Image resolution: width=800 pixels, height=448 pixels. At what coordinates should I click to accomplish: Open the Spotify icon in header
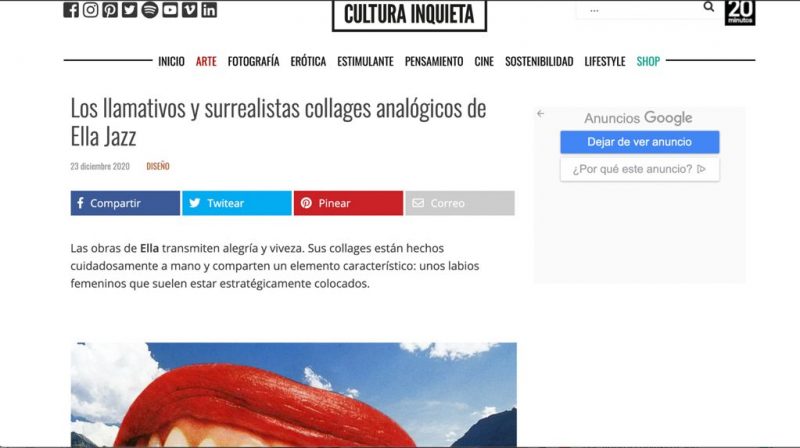[149, 10]
